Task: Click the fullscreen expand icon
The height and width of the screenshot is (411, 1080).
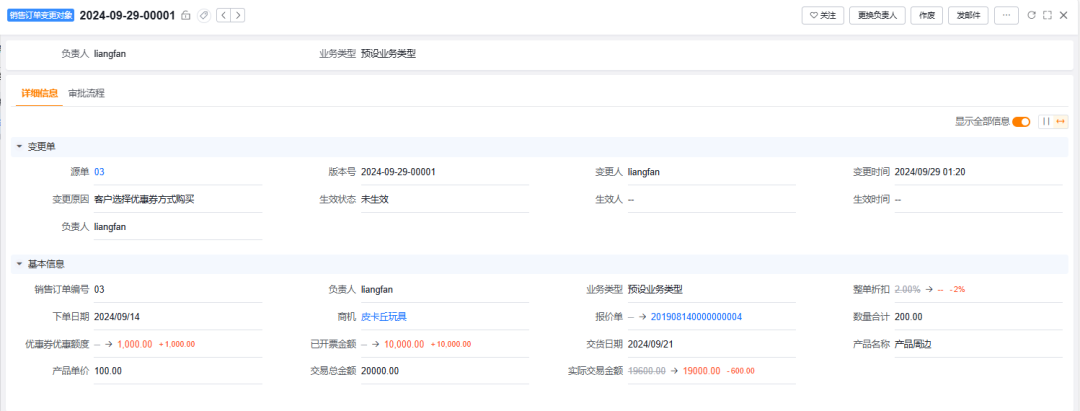Action: pyautogui.click(x=1047, y=16)
